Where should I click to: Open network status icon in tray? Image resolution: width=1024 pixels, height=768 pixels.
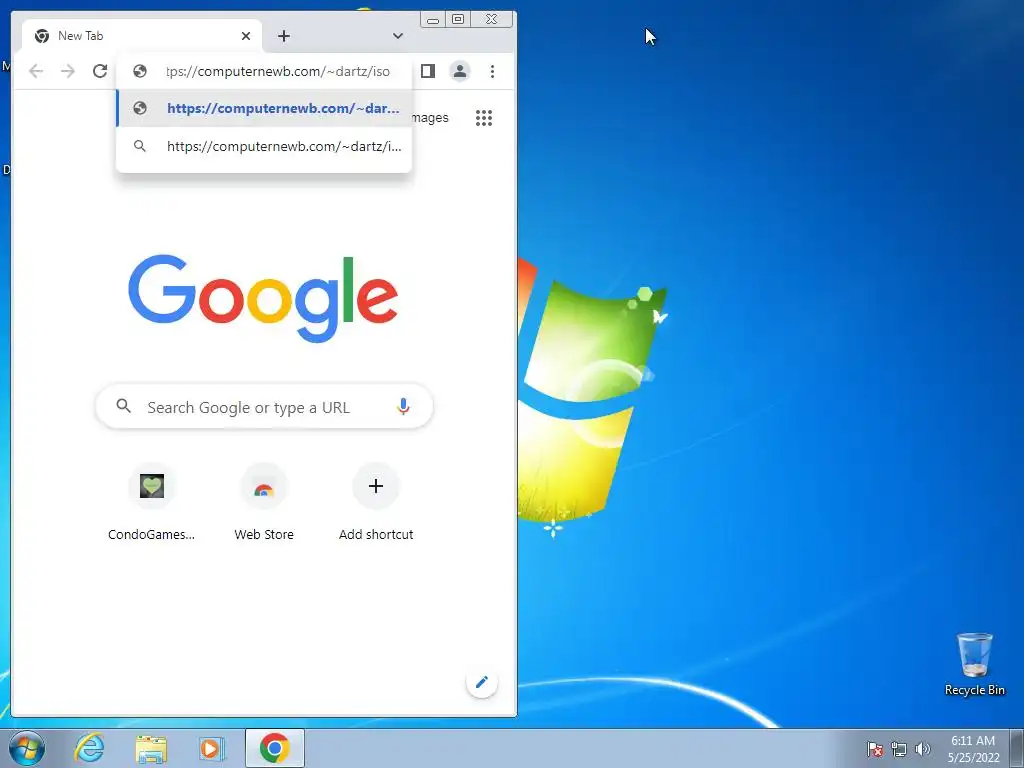click(899, 749)
